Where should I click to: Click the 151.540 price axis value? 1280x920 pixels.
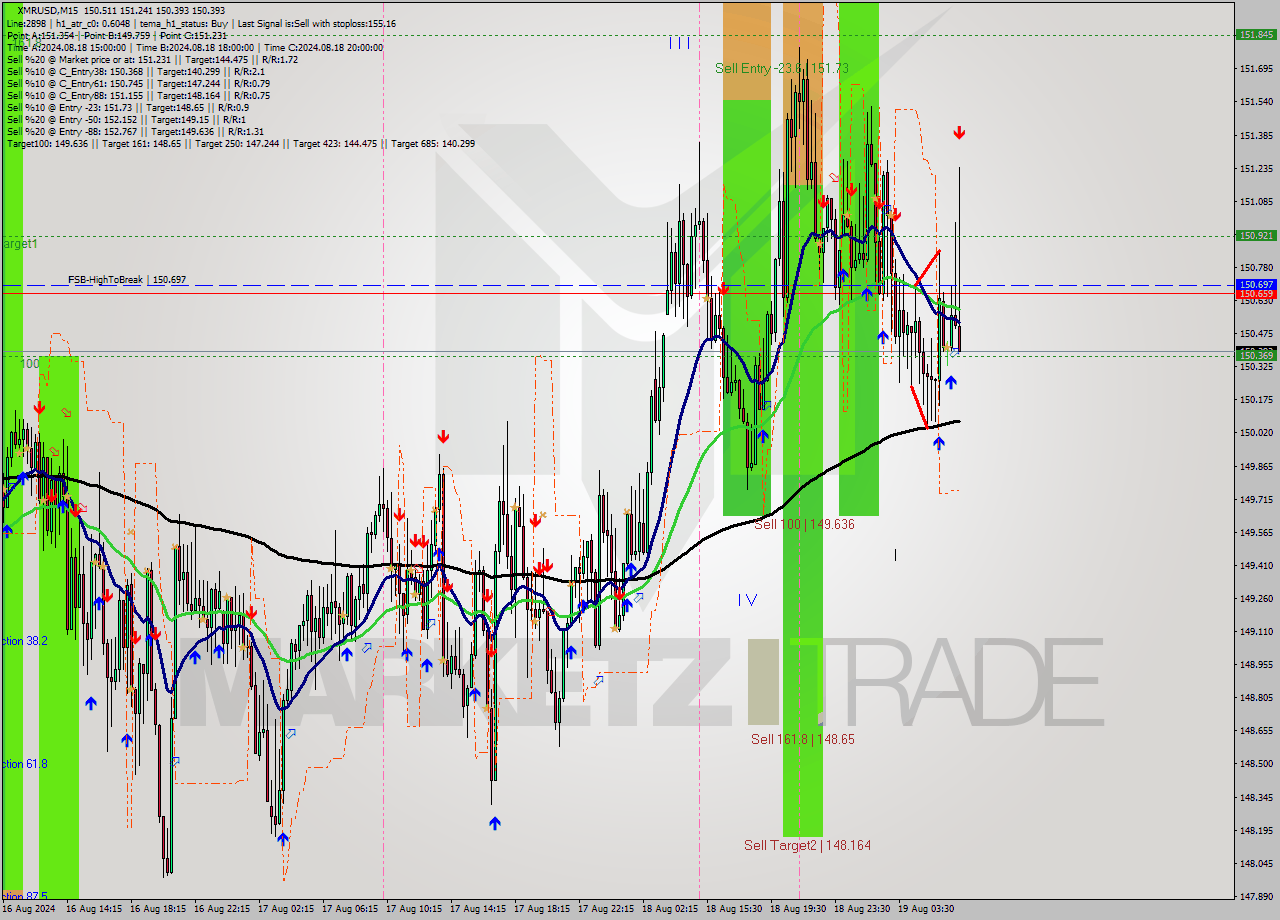1256,102
